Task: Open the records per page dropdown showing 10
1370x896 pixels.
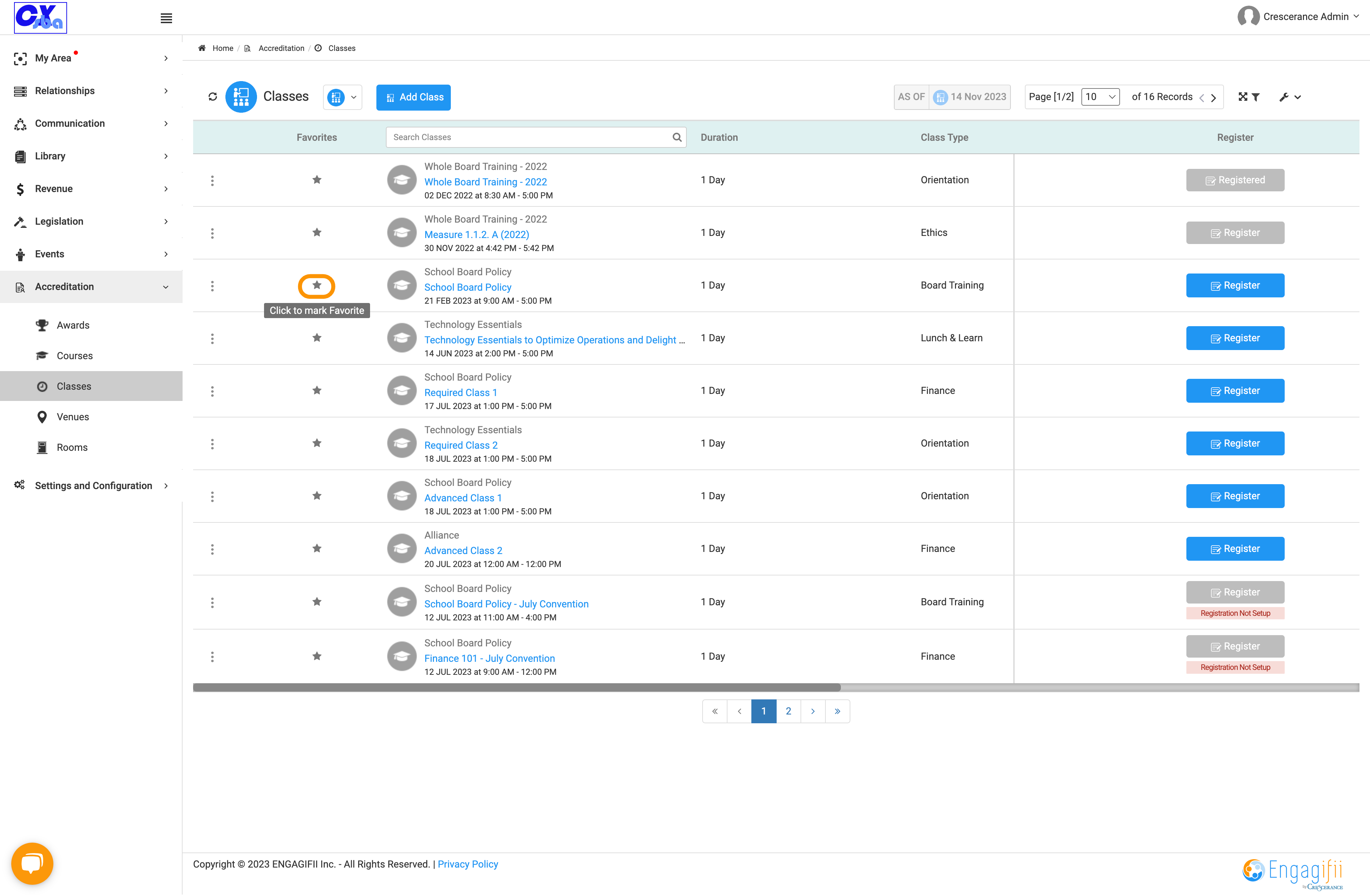Action: (x=1100, y=97)
